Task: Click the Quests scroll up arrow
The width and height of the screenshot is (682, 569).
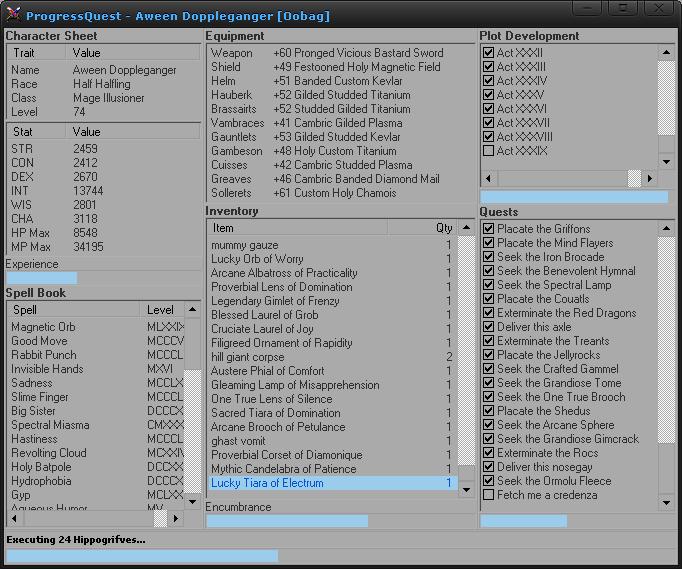Action: 666,228
